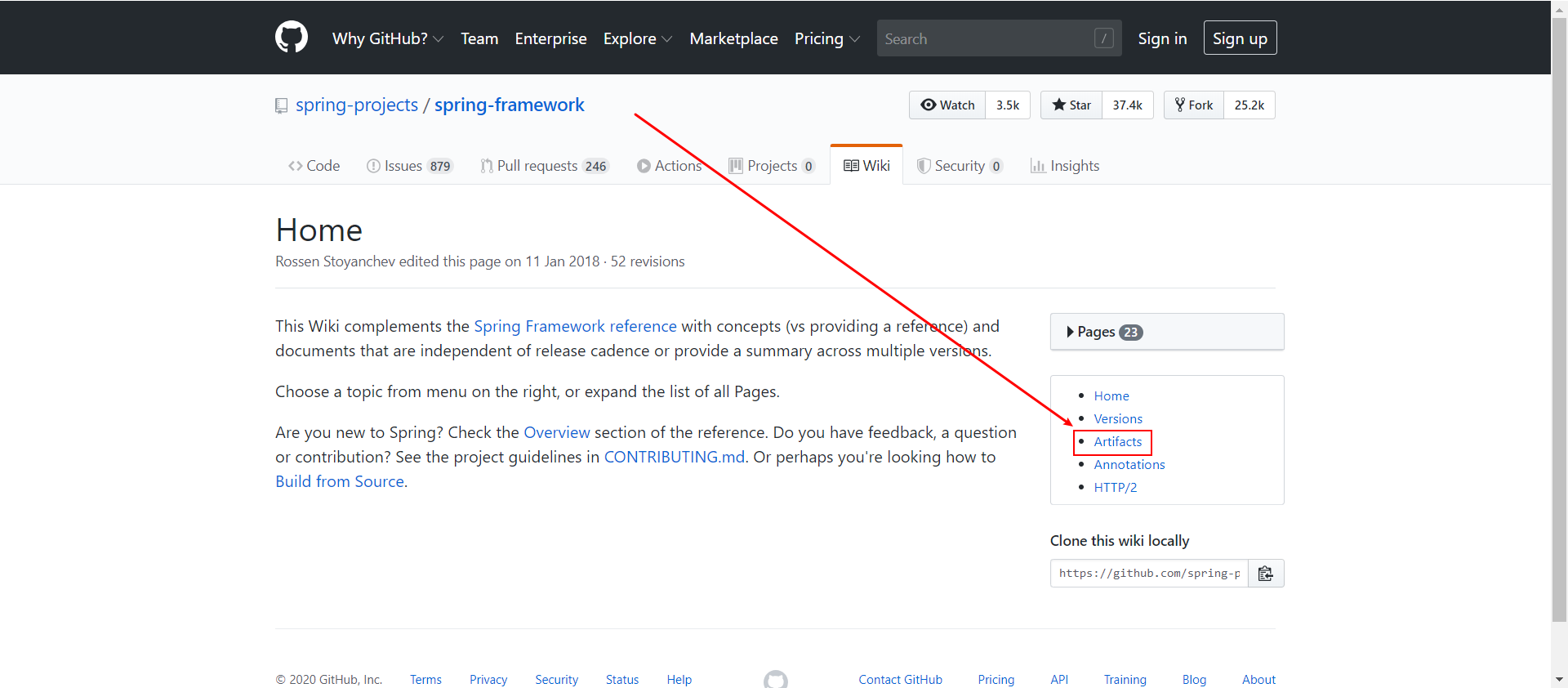Open the Why GitHub? dropdown menu
This screenshot has width=1568, height=688.
[388, 38]
